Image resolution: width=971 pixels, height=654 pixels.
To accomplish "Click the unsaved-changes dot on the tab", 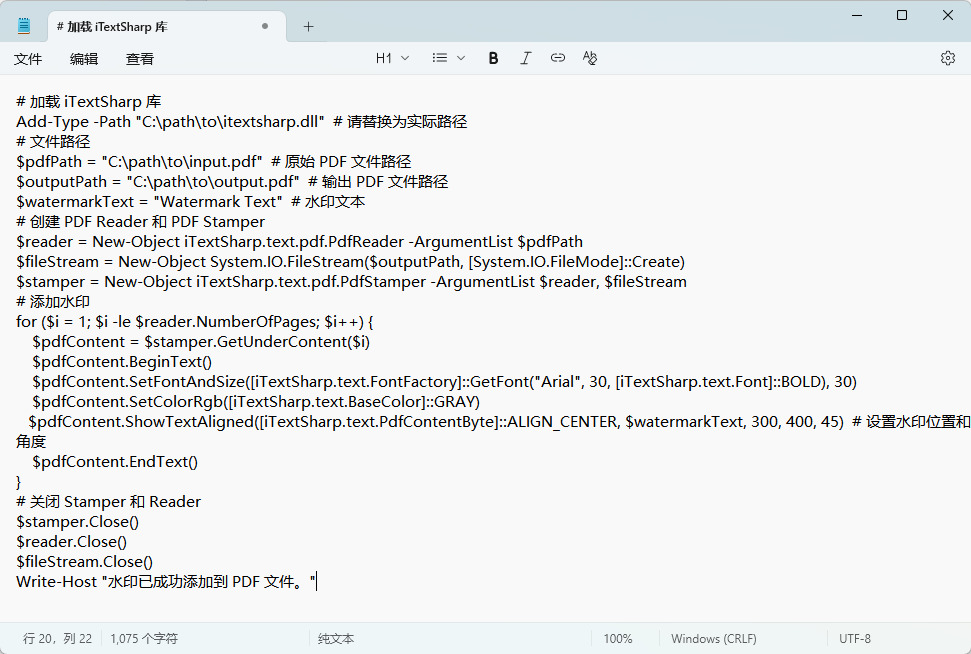I will click(x=265, y=26).
